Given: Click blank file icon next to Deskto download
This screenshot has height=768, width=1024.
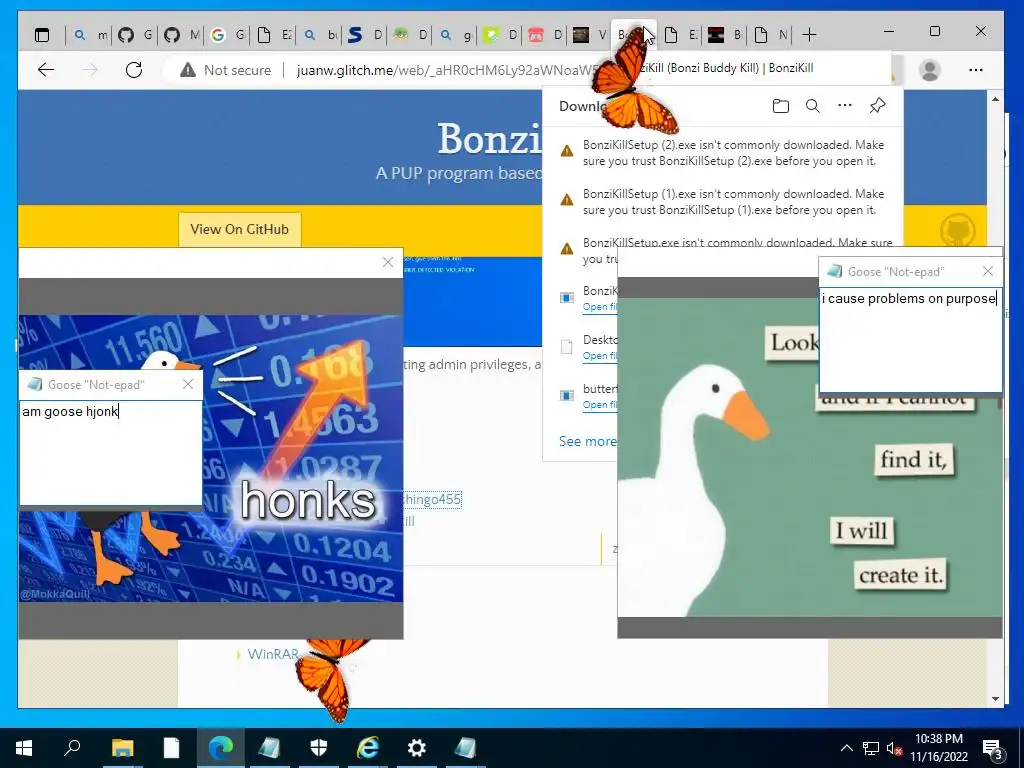Looking at the screenshot, I should coord(567,346).
